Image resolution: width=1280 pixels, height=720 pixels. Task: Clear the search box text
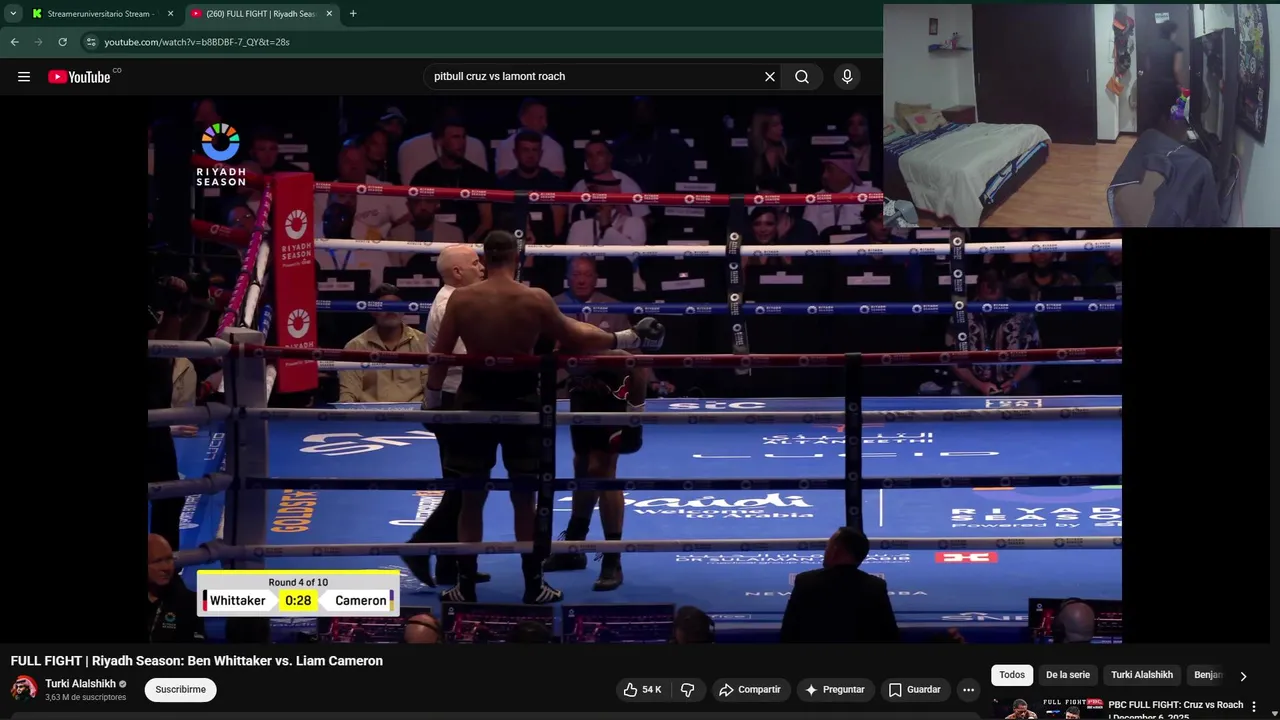[x=770, y=77]
